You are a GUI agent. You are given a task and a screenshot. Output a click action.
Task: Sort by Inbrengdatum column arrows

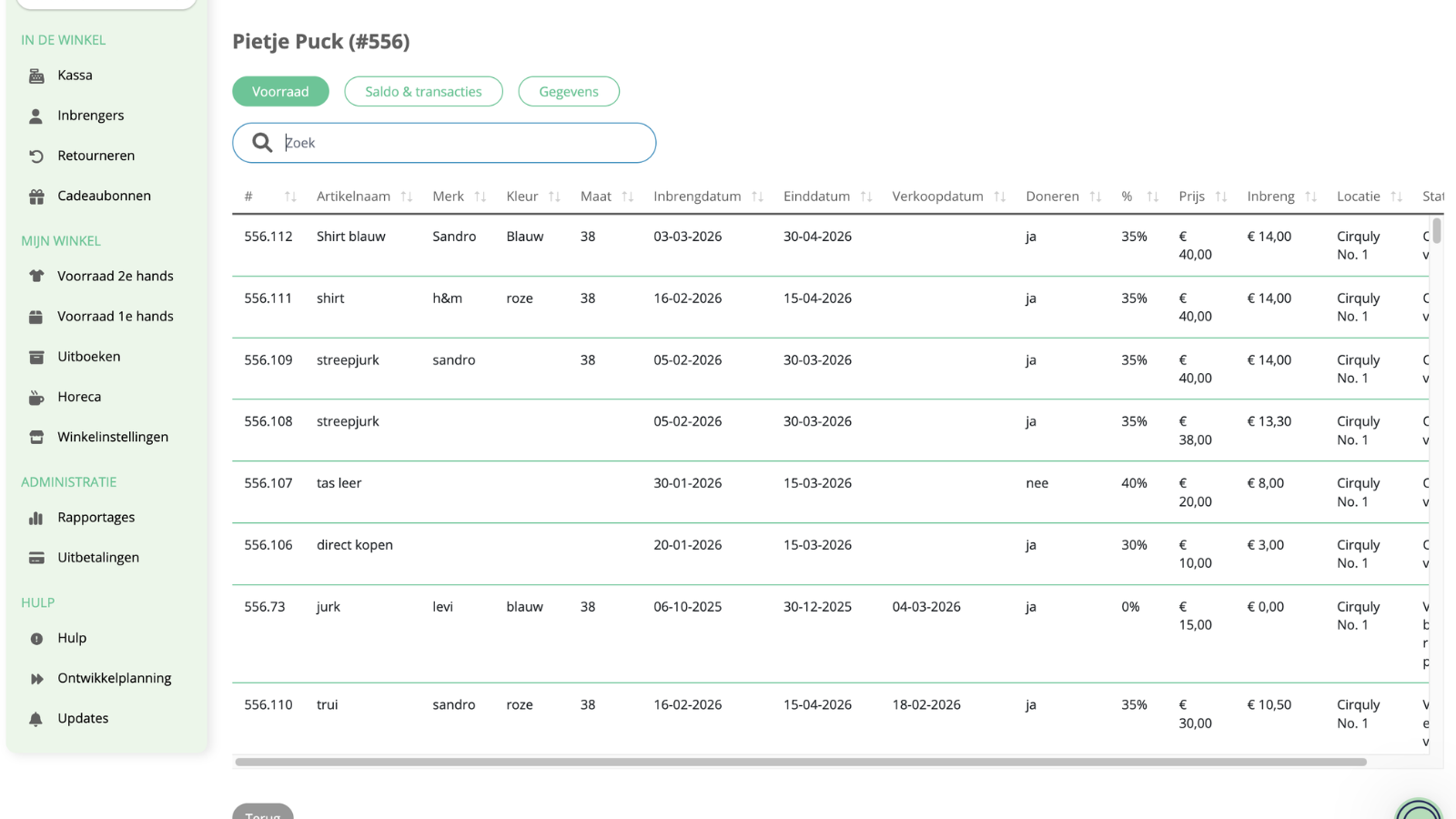pos(757,197)
